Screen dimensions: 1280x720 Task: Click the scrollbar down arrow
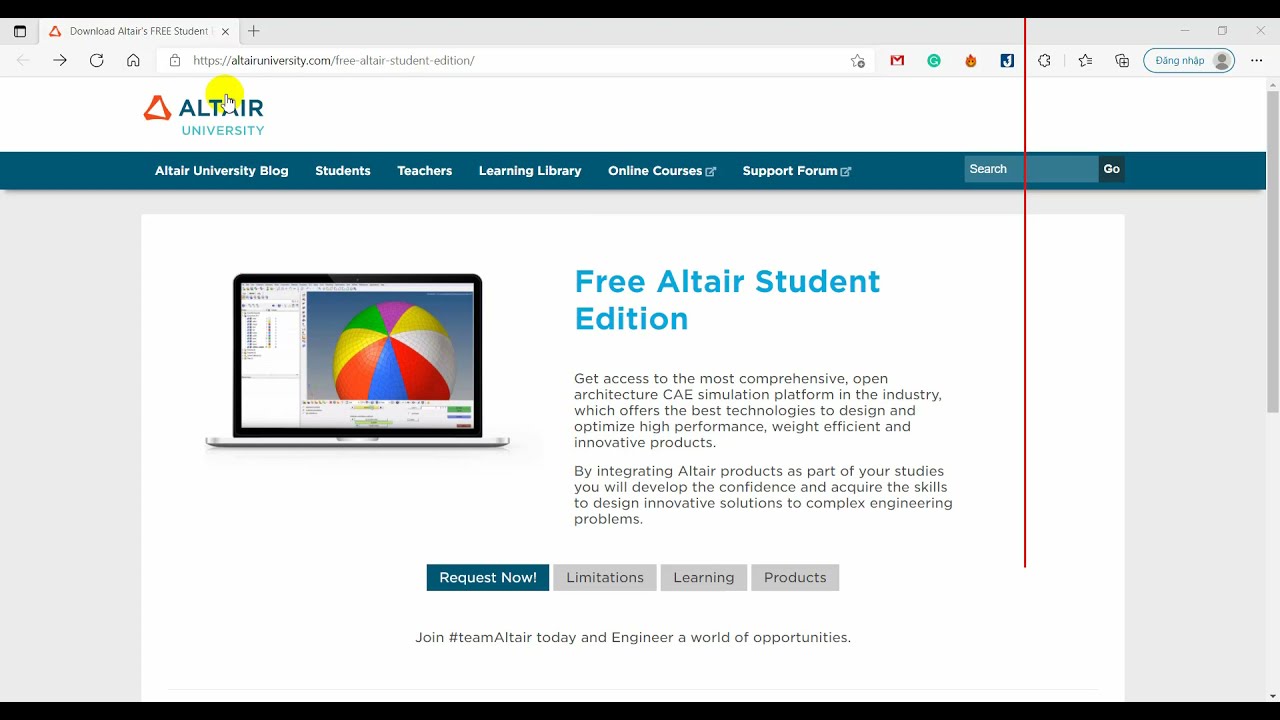coord(1273,696)
